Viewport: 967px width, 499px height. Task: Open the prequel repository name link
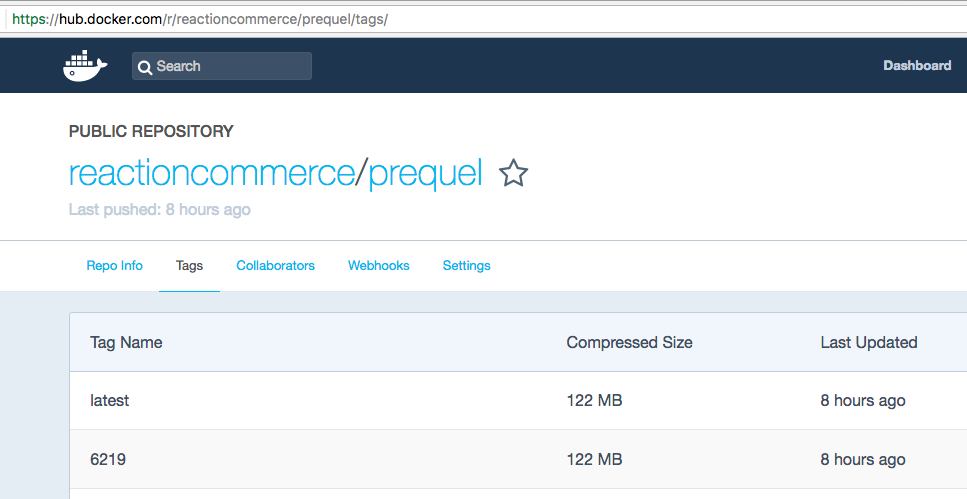426,174
